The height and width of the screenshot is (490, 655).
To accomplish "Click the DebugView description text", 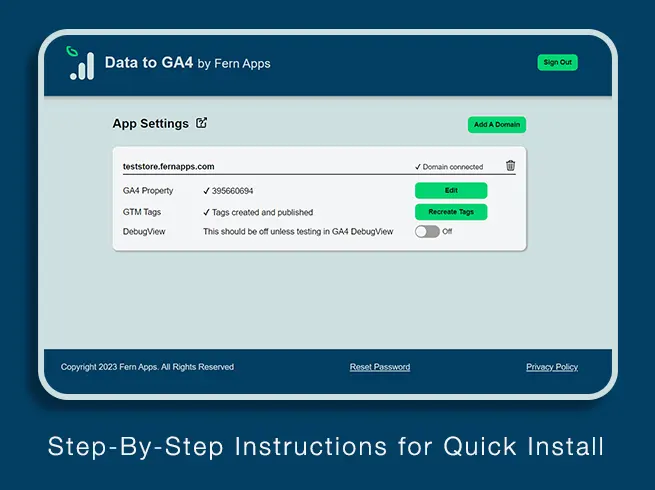I will tap(298, 231).
